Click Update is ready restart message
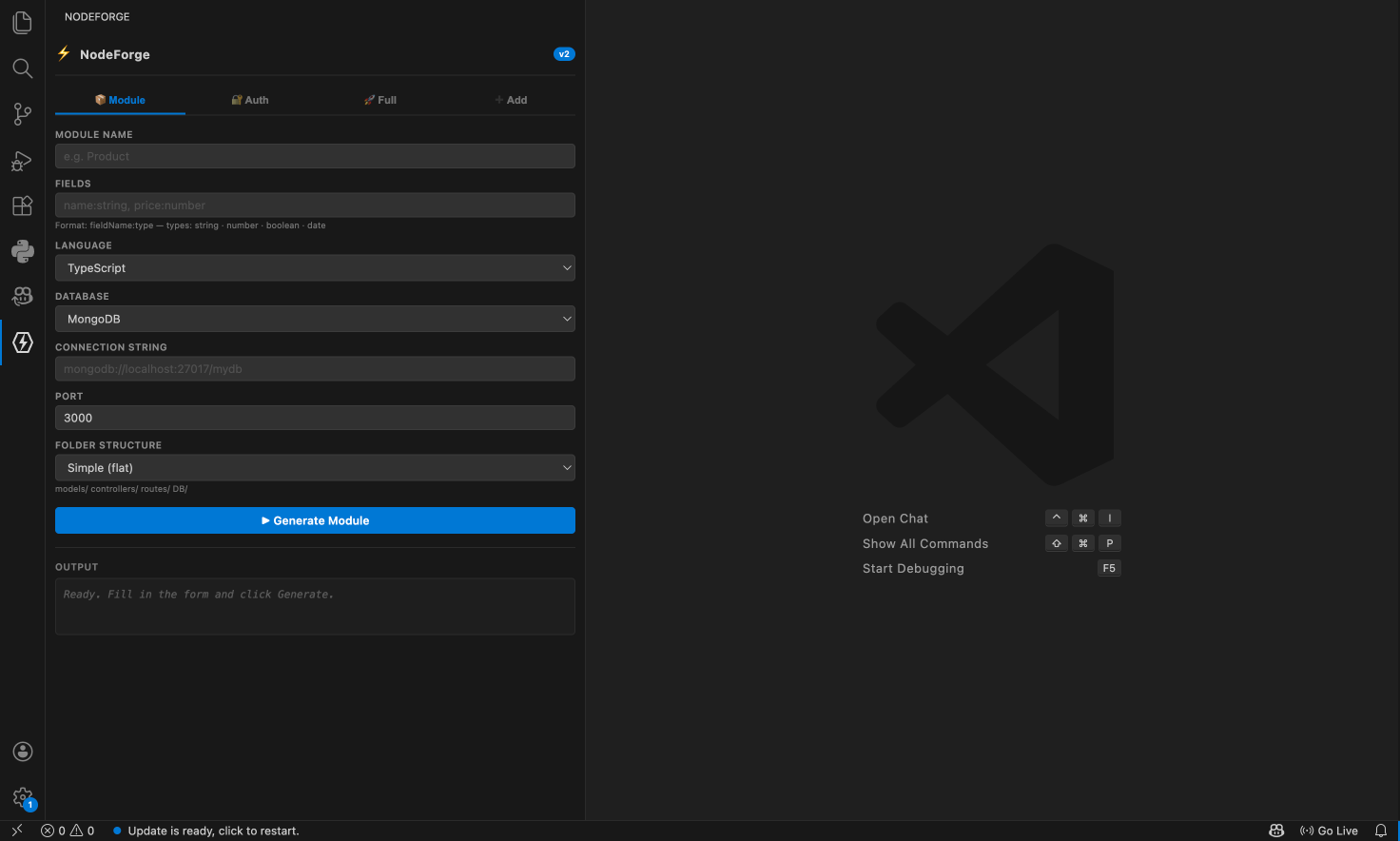Image resolution: width=1400 pixels, height=841 pixels. (x=205, y=831)
